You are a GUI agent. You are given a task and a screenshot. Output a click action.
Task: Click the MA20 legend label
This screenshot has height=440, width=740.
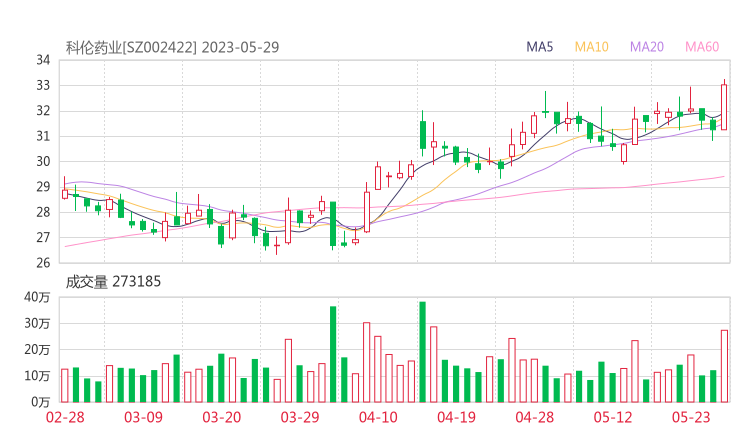(x=647, y=47)
